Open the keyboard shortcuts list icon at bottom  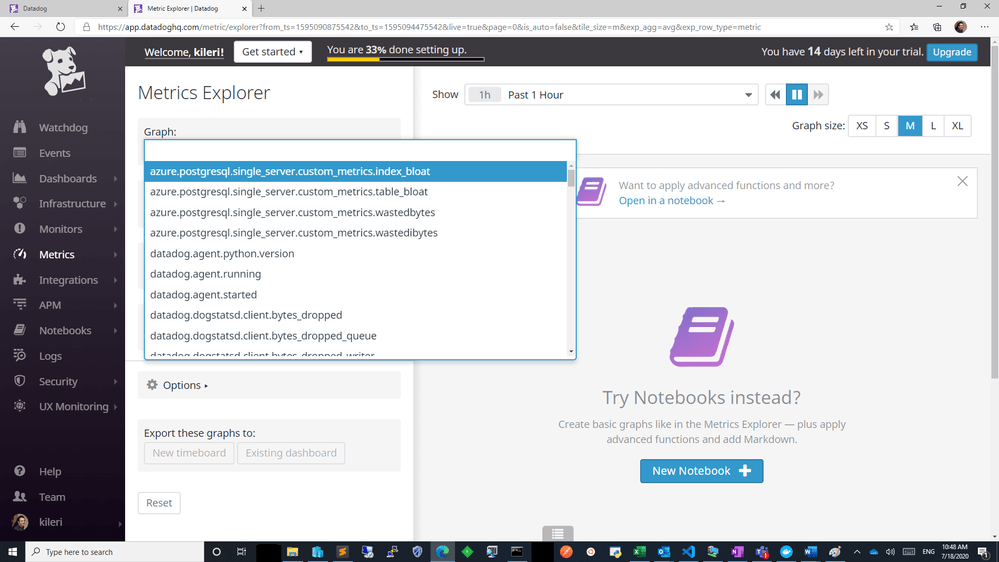[x=557, y=533]
